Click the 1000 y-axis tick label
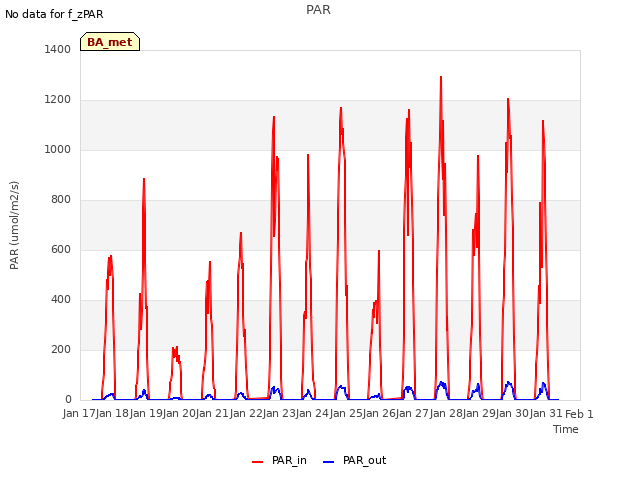 [58, 149]
